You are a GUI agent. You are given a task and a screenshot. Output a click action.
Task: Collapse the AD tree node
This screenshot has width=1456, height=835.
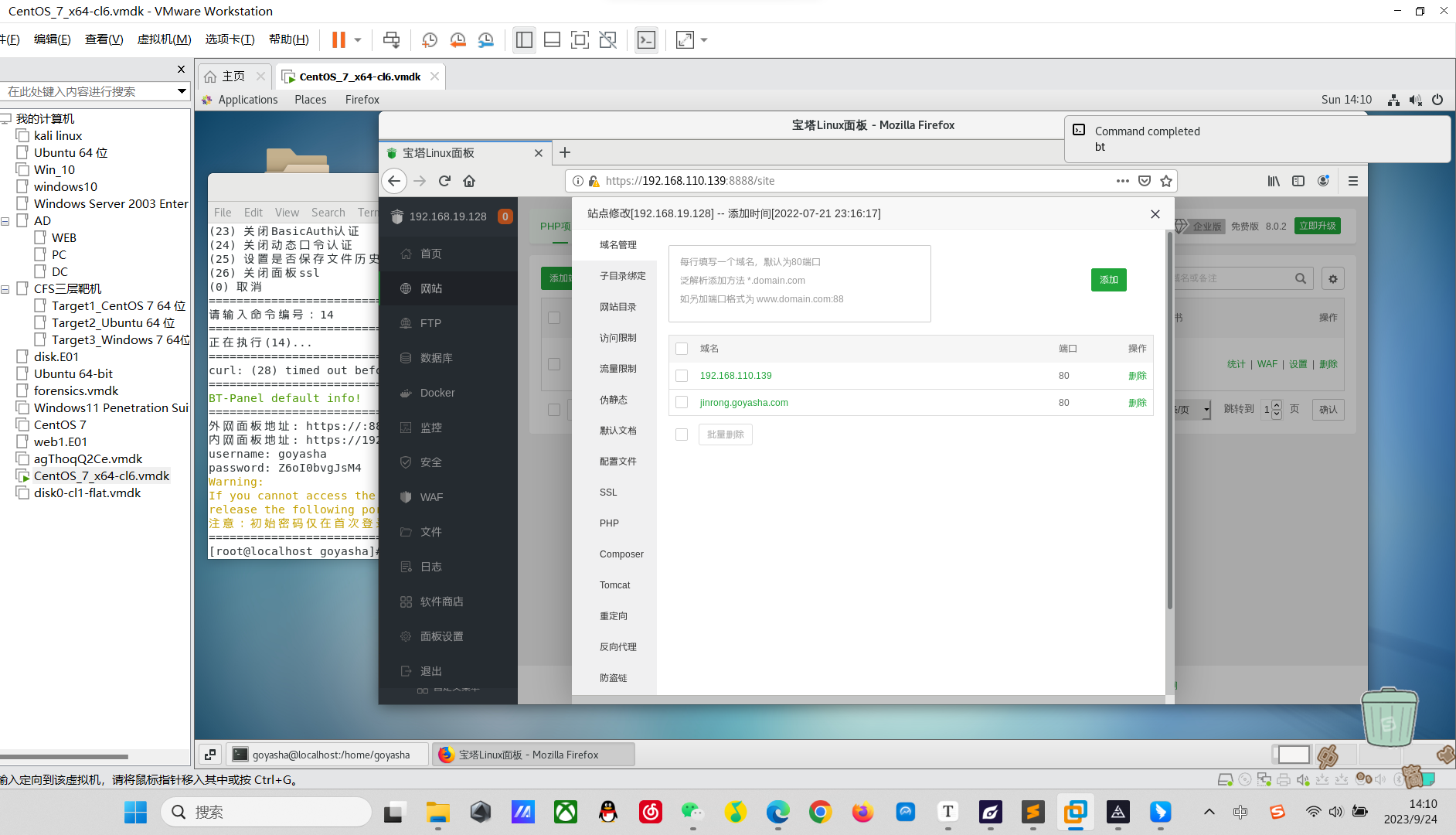click(5, 221)
